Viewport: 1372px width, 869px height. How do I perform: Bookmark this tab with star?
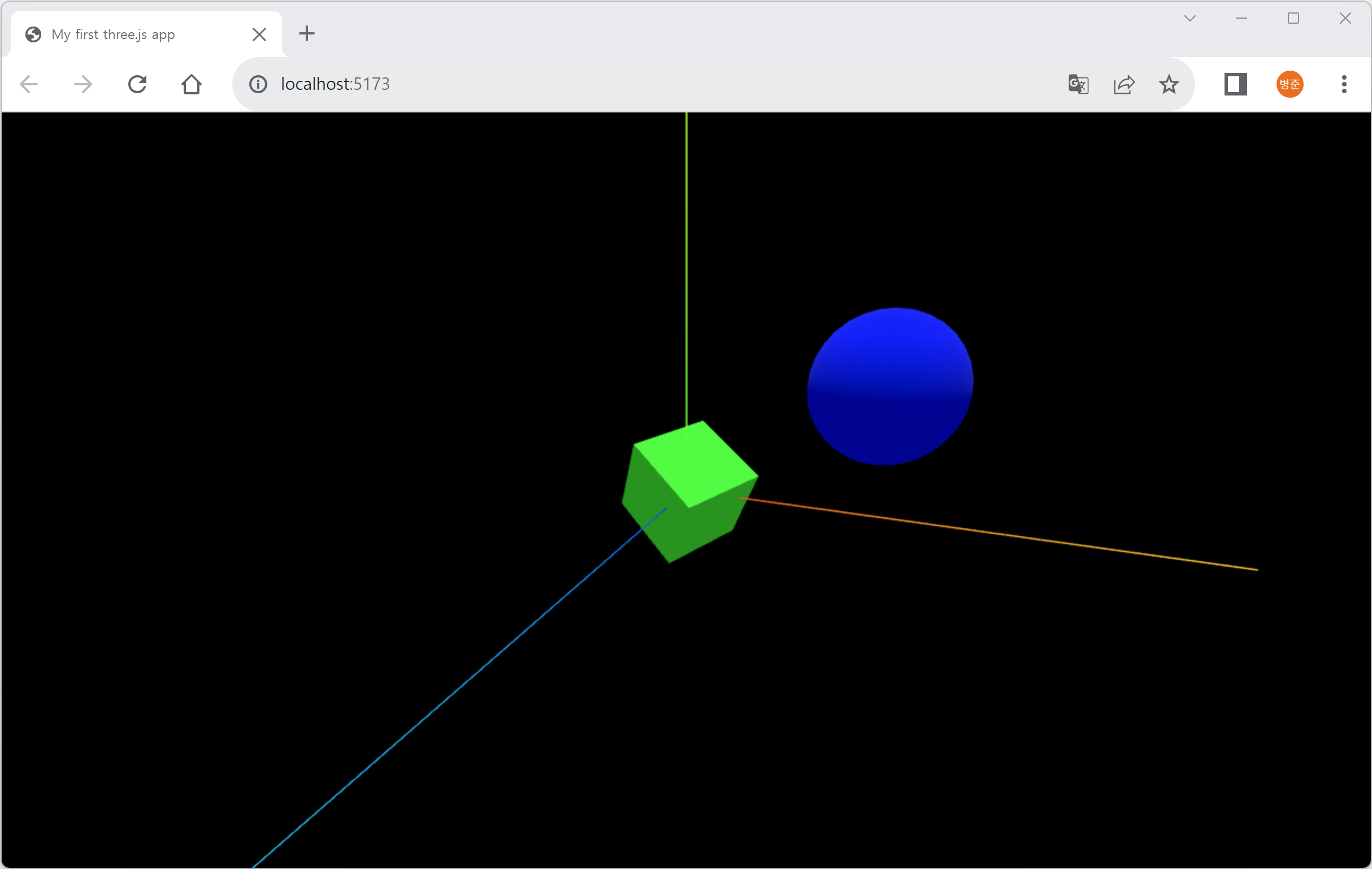1169,84
